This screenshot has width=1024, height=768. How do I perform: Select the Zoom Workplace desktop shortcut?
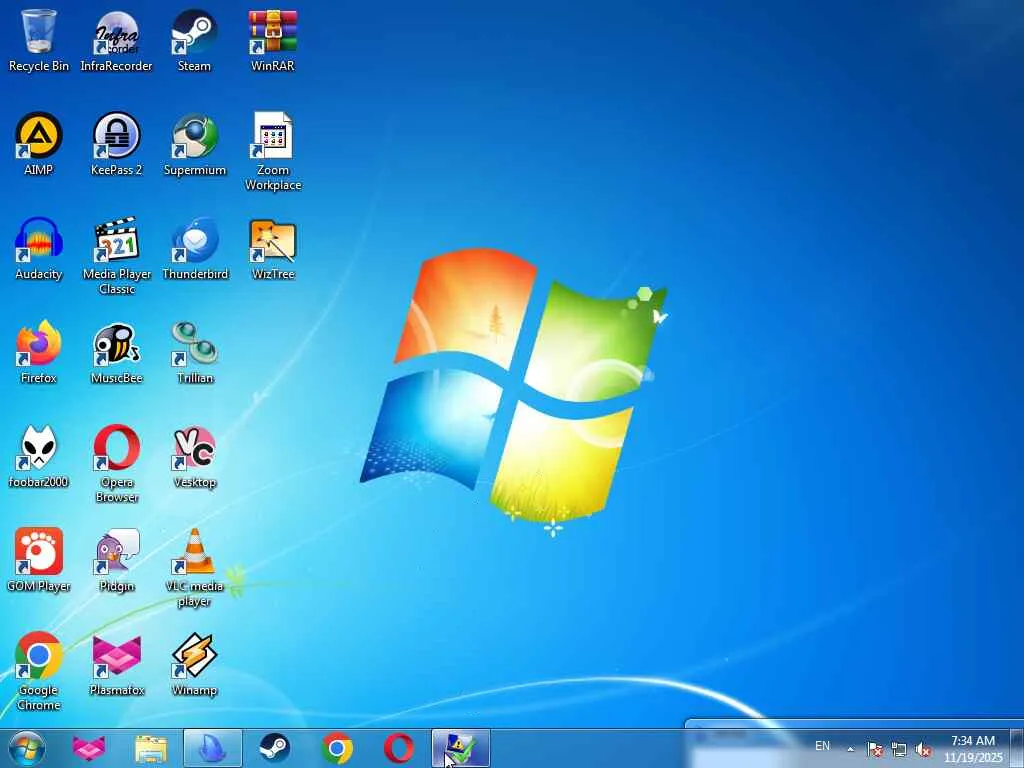(x=273, y=151)
